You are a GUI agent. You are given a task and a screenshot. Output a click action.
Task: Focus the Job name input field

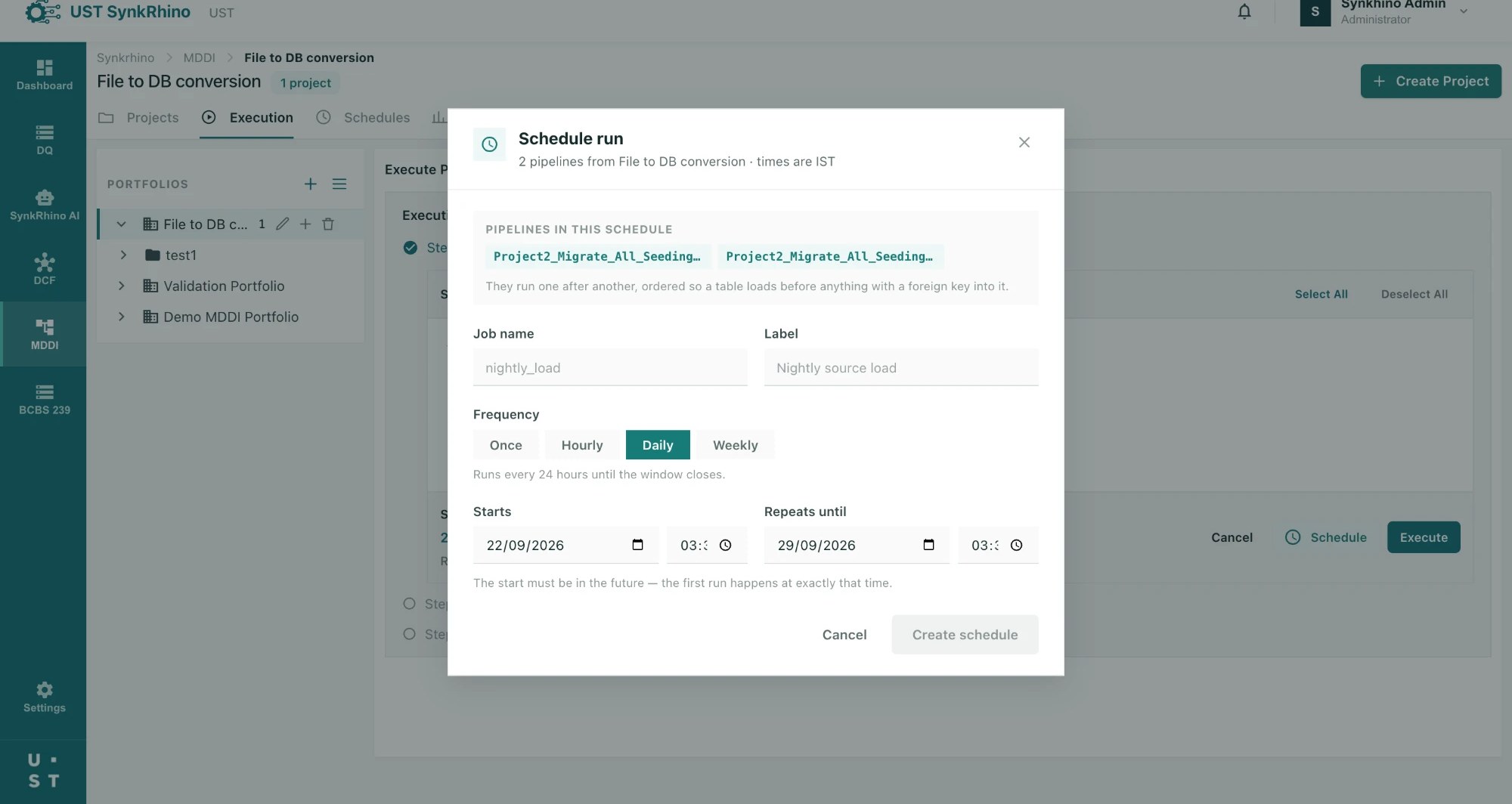tap(610, 367)
